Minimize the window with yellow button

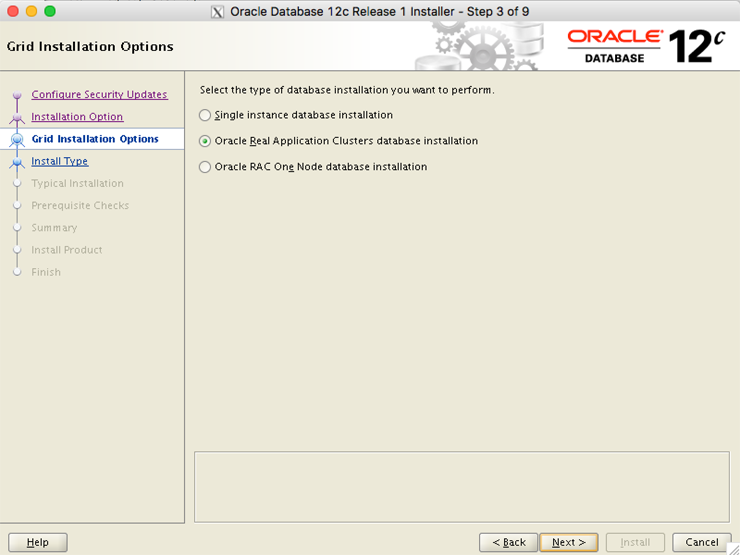31,11
